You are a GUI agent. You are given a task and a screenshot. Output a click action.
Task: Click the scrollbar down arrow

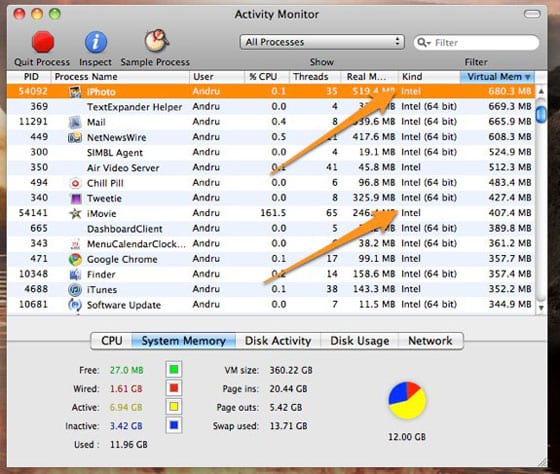click(541, 308)
